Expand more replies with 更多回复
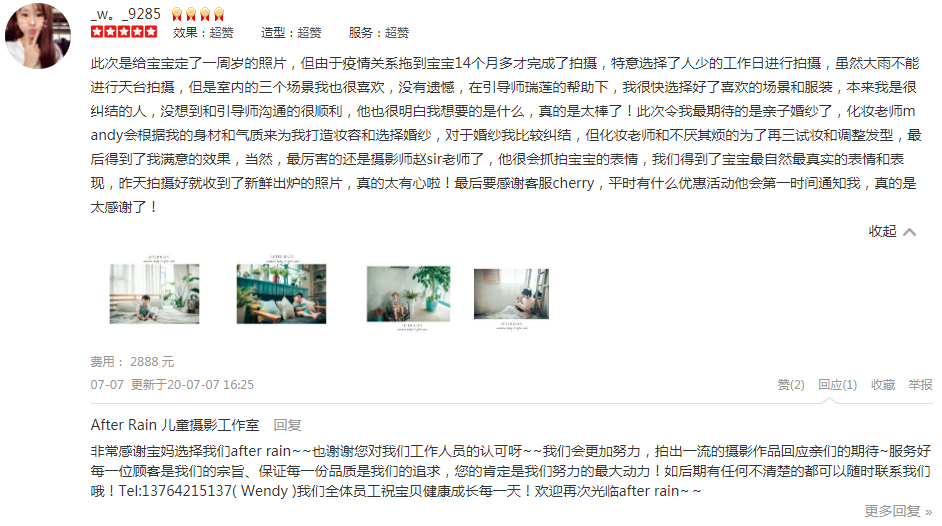This screenshot has height=526, width=942. [x=898, y=511]
